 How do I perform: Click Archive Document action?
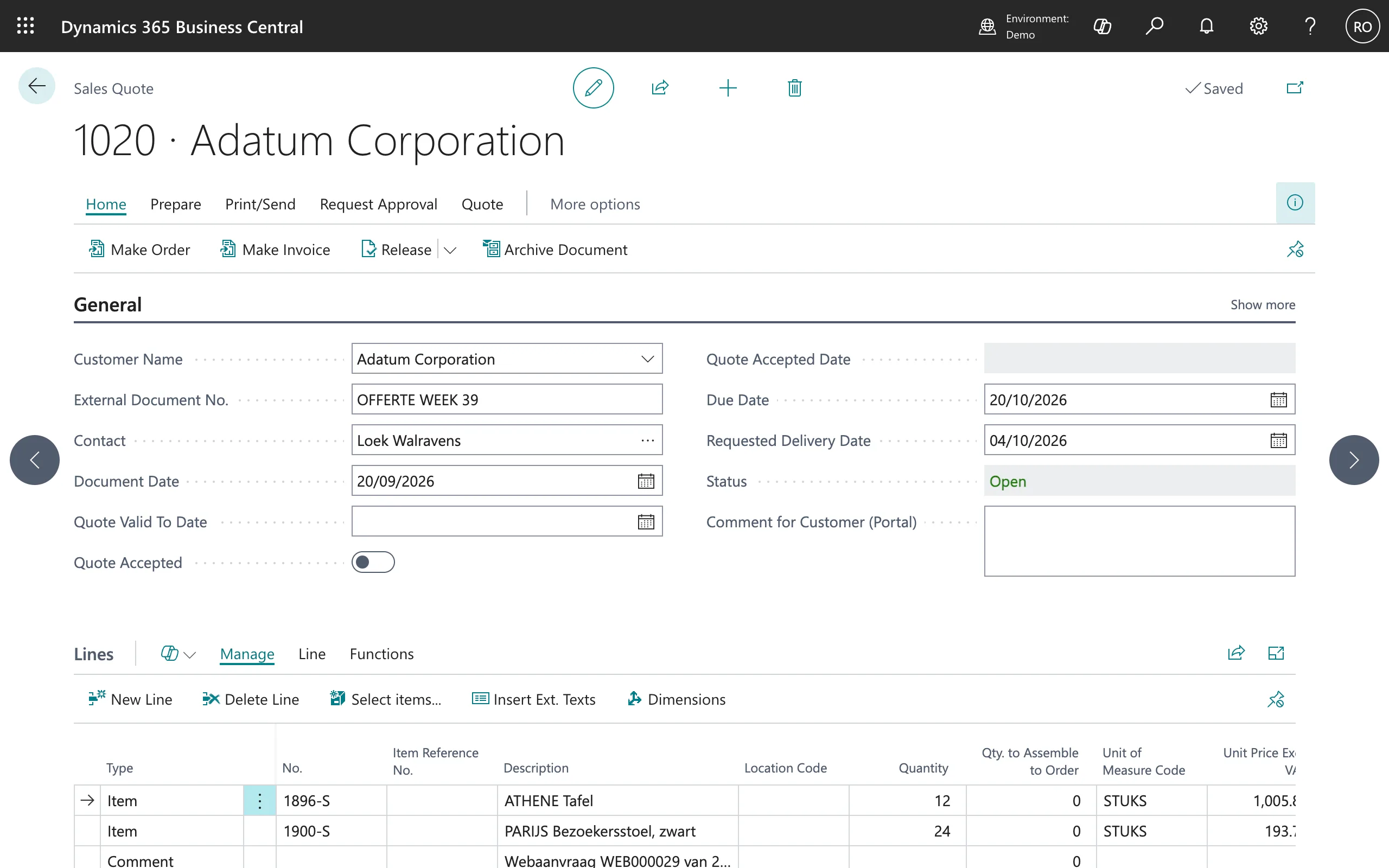(555, 250)
